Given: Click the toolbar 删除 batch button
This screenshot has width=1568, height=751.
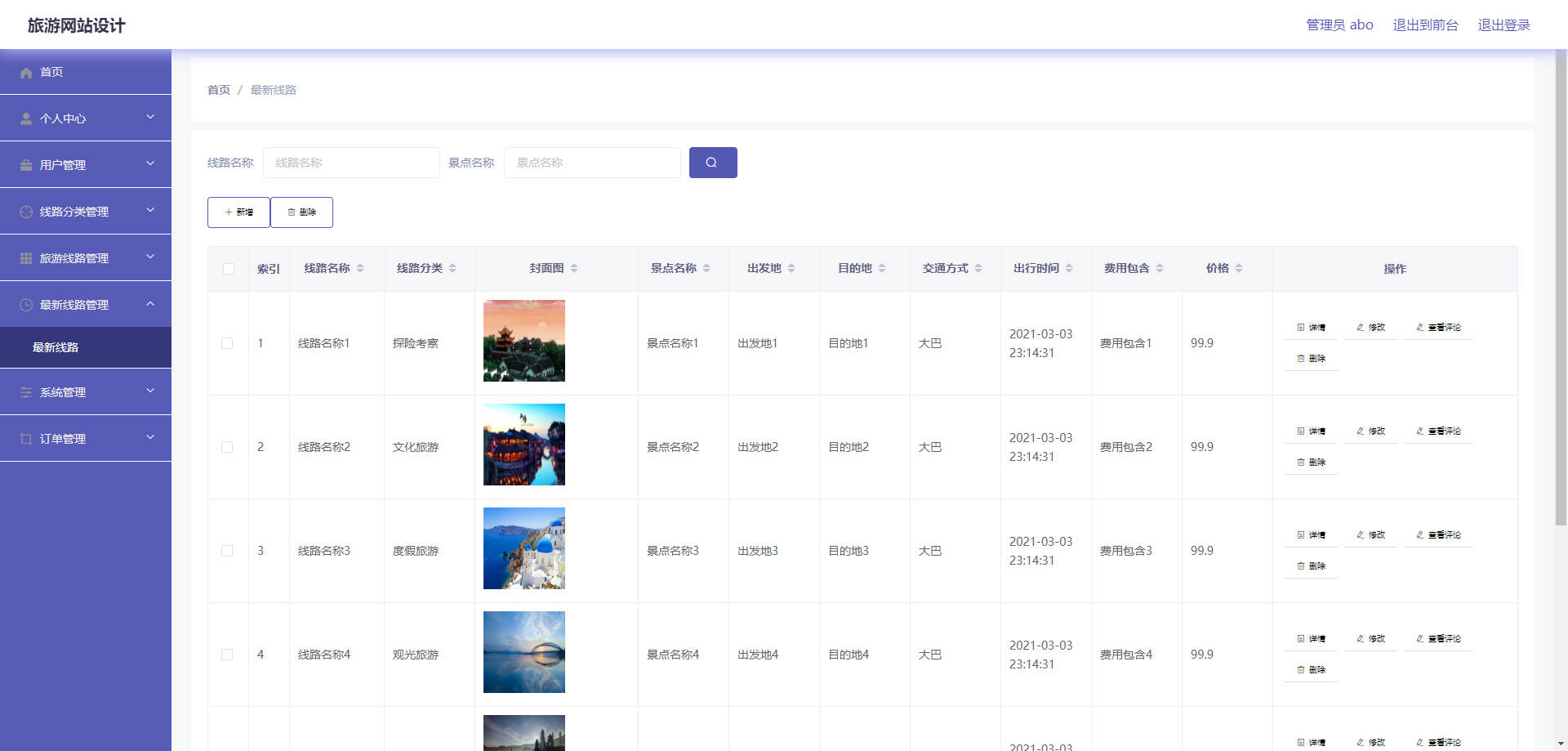Looking at the screenshot, I should pyautogui.click(x=301, y=212).
